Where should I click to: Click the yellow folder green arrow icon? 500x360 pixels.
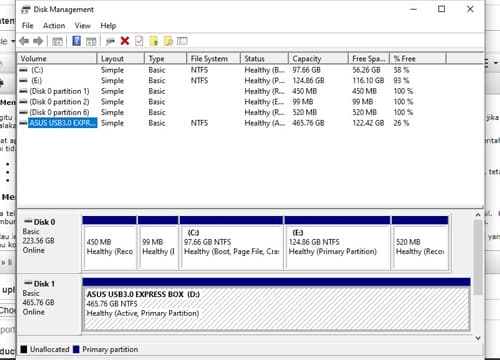[x=154, y=41]
